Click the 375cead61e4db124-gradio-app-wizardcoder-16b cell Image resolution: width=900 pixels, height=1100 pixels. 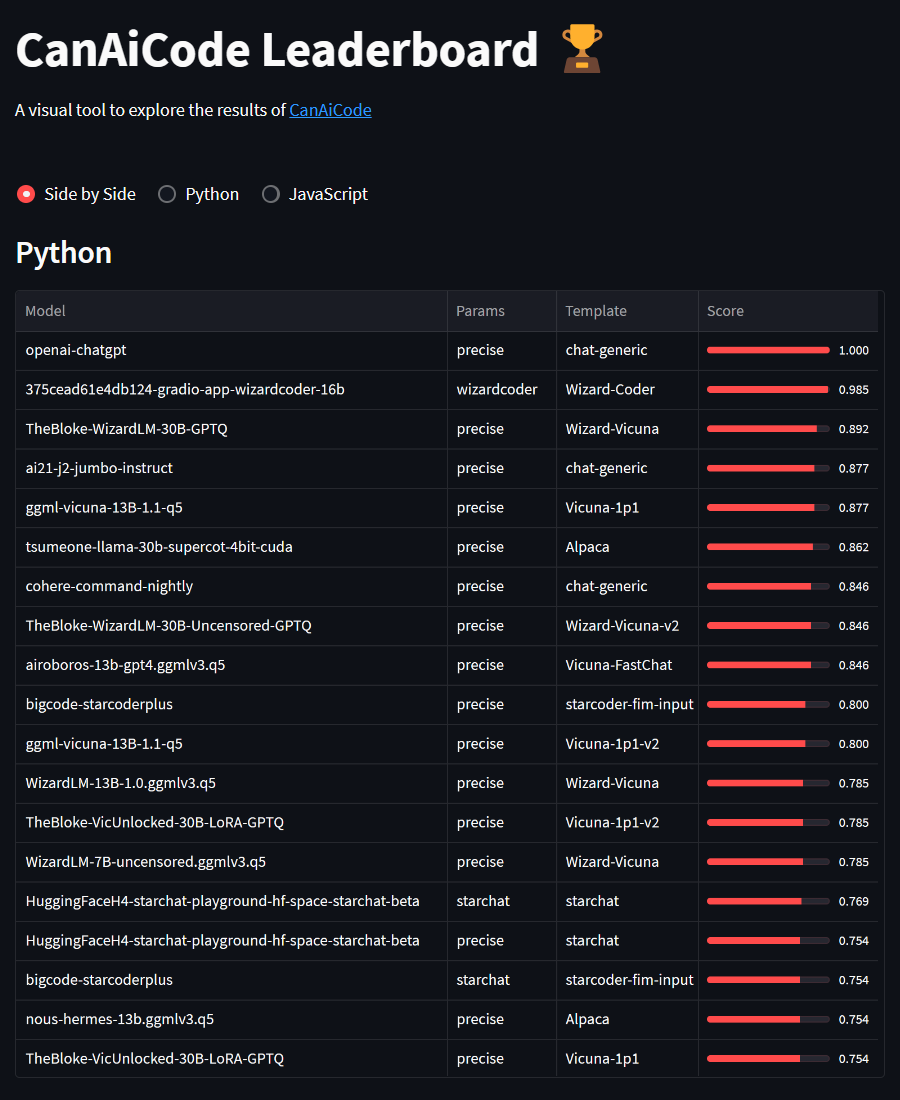coord(231,389)
